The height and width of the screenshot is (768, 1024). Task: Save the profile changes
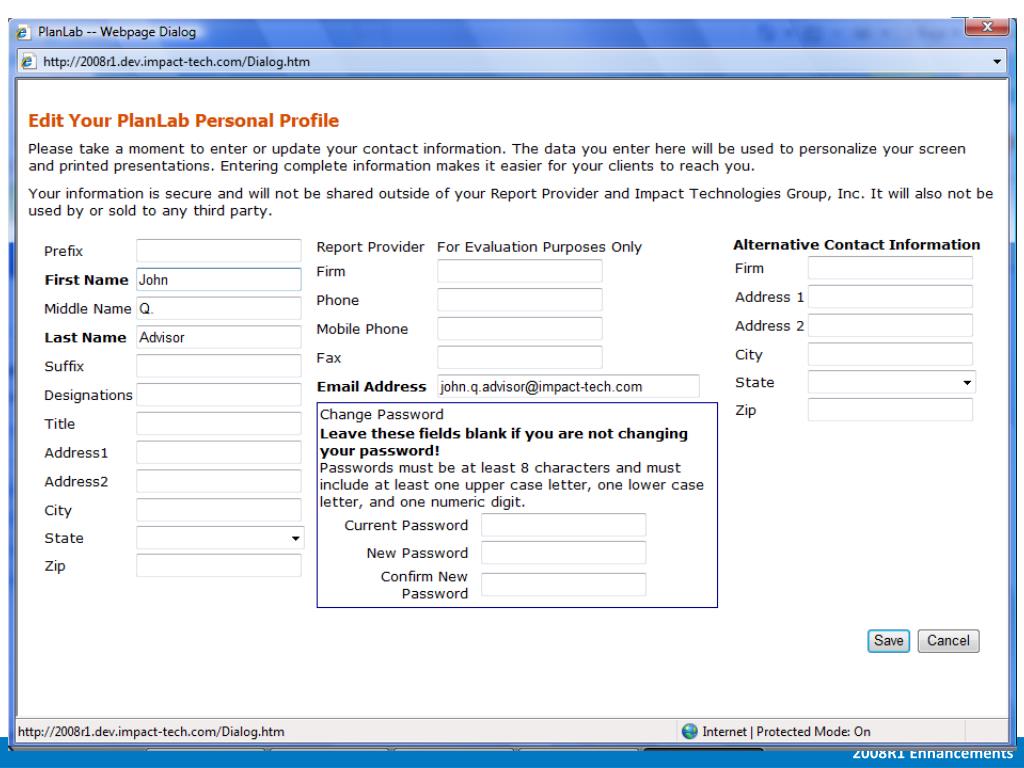pos(888,641)
